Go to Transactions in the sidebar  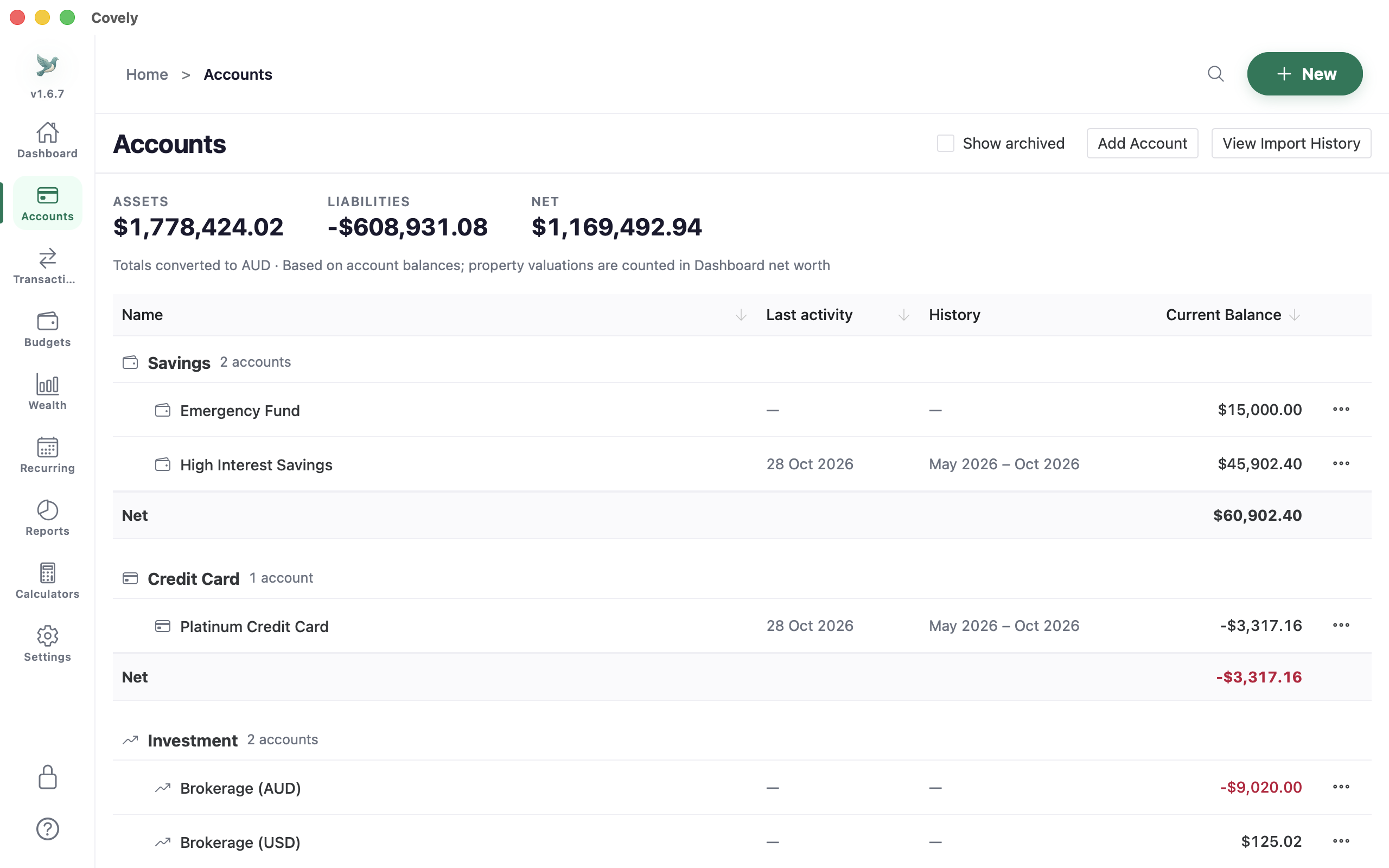tap(47, 266)
